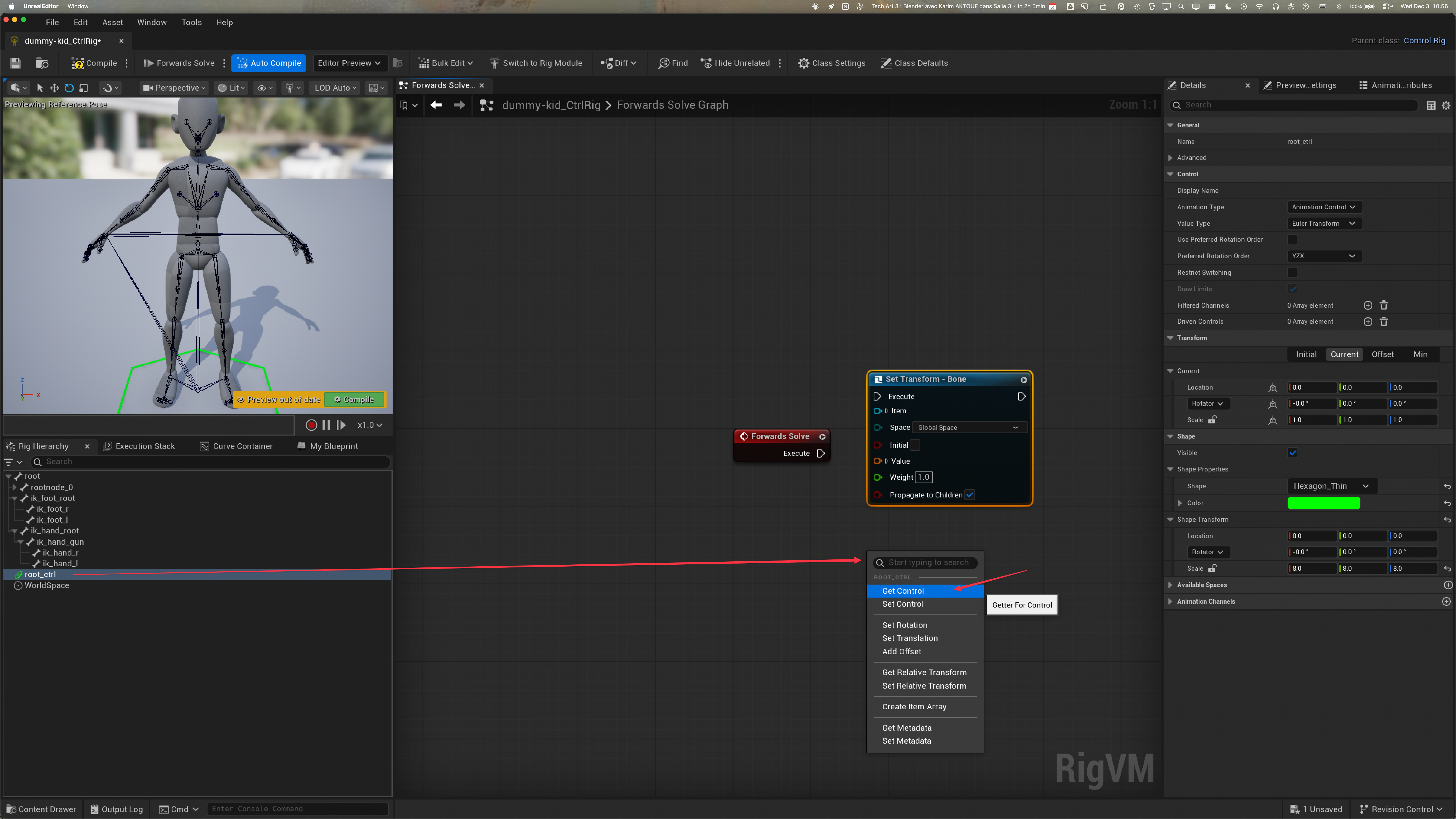Toggle the Shape Visible checkbox
The height and width of the screenshot is (819, 1456).
1293,453
